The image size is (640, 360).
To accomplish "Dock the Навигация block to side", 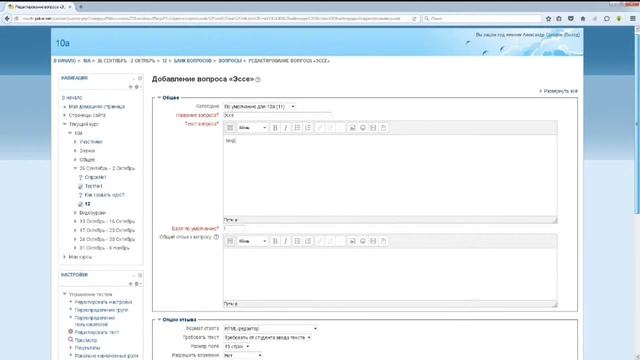I will (x=140, y=78).
